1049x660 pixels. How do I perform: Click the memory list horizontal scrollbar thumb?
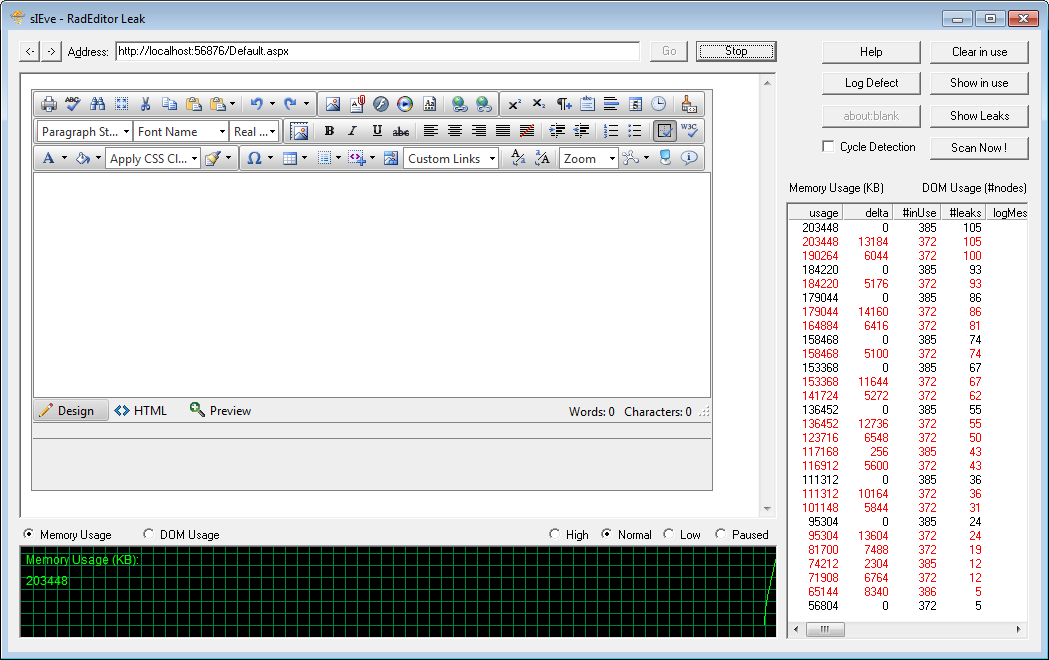pos(824,629)
